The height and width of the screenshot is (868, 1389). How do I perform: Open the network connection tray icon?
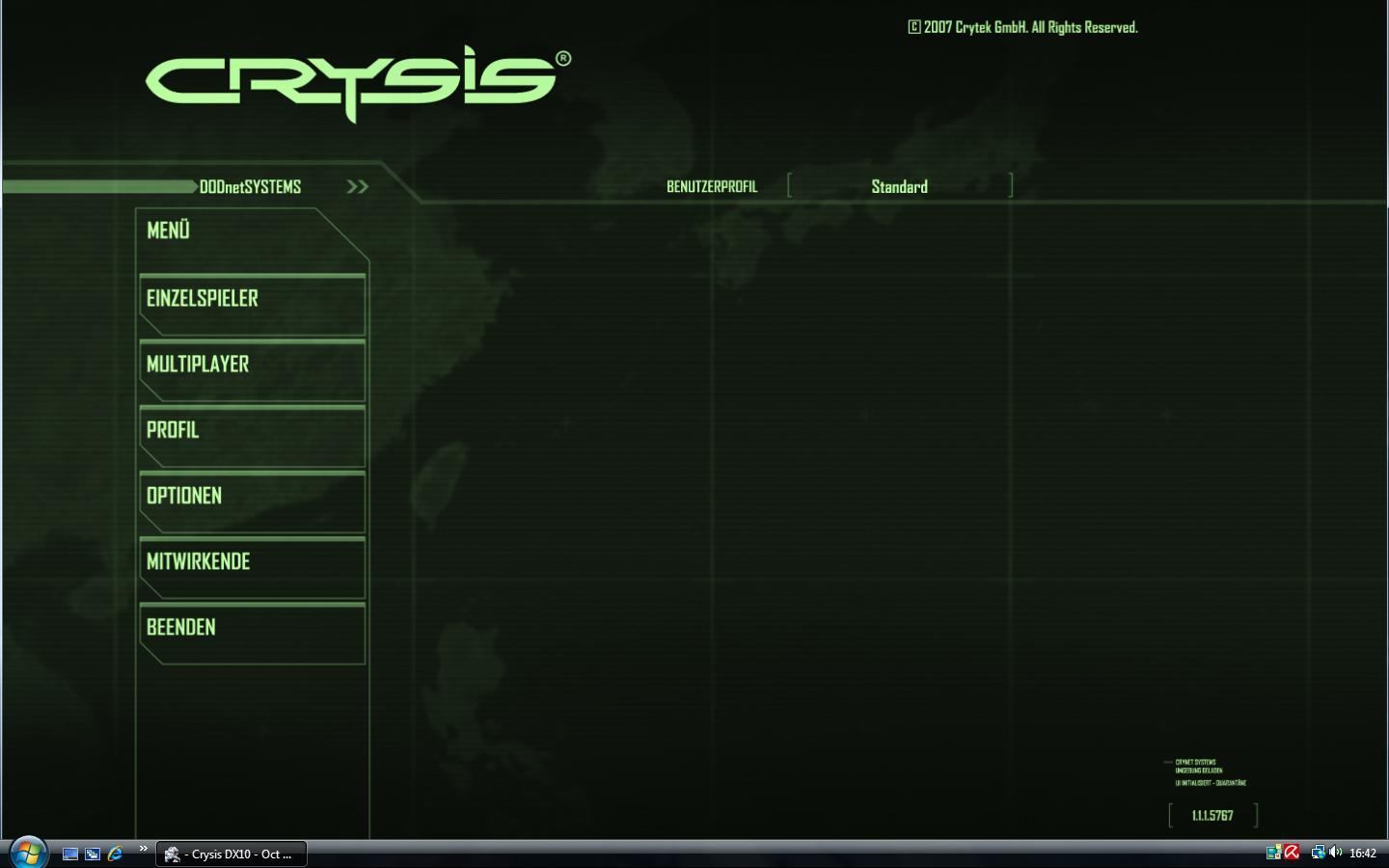(1318, 853)
